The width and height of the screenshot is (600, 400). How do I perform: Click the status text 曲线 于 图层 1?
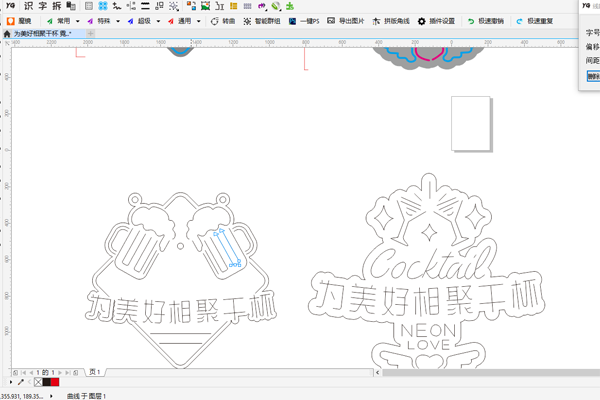coord(86,396)
